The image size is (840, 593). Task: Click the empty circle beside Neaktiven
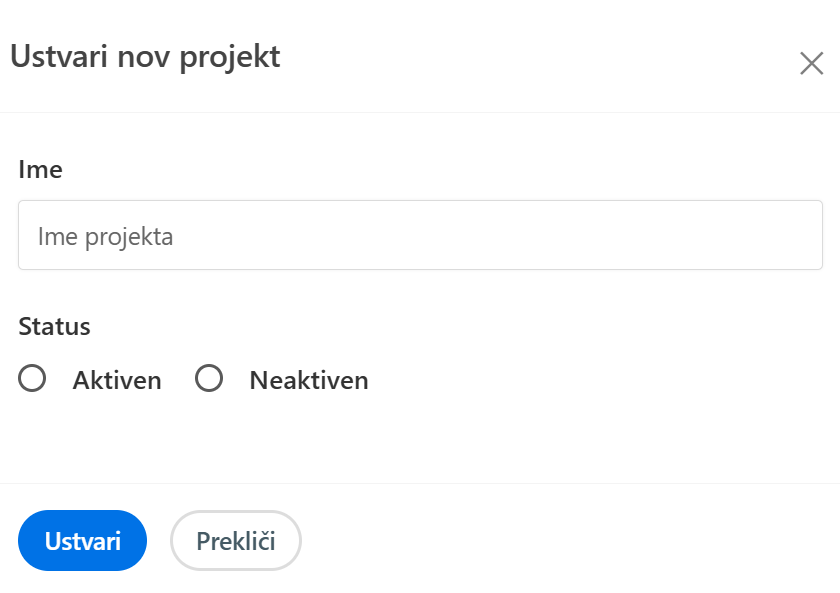click(209, 379)
